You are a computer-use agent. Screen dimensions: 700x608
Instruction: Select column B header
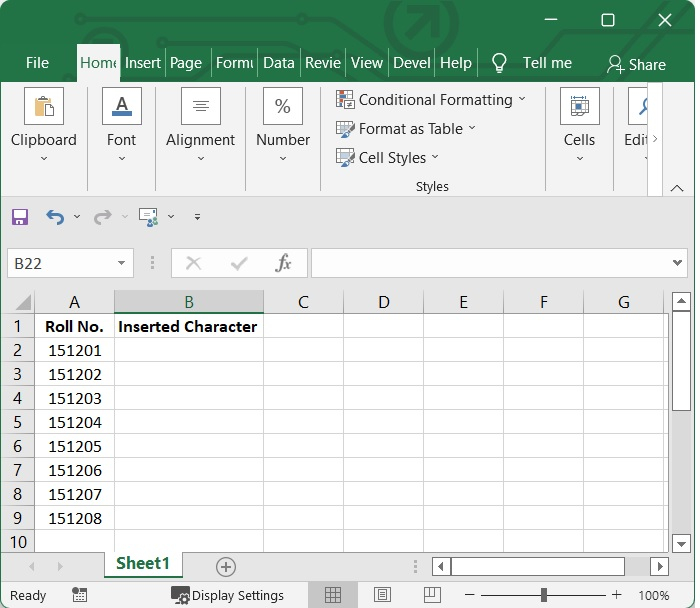coord(189,302)
